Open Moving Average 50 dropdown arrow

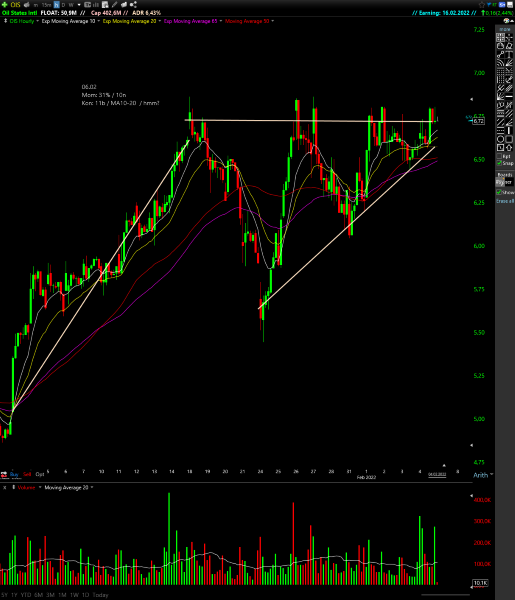click(272, 21)
